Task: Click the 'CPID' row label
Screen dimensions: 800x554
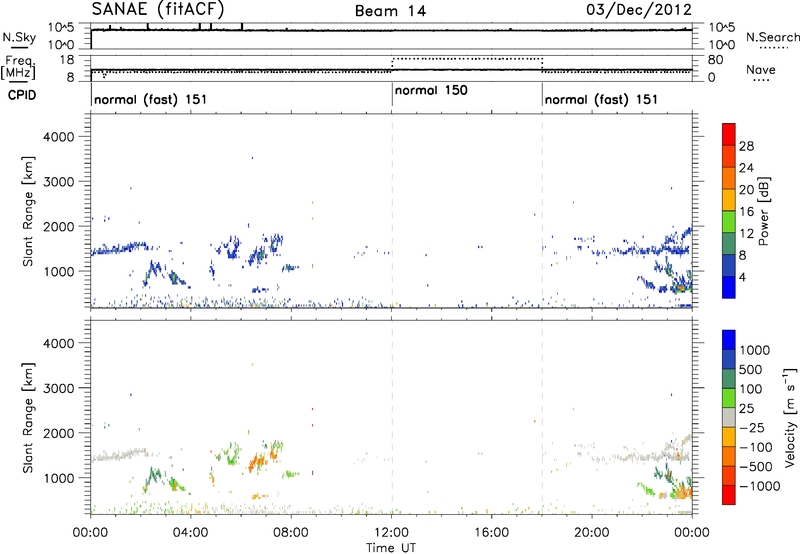Action: coord(22,95)
